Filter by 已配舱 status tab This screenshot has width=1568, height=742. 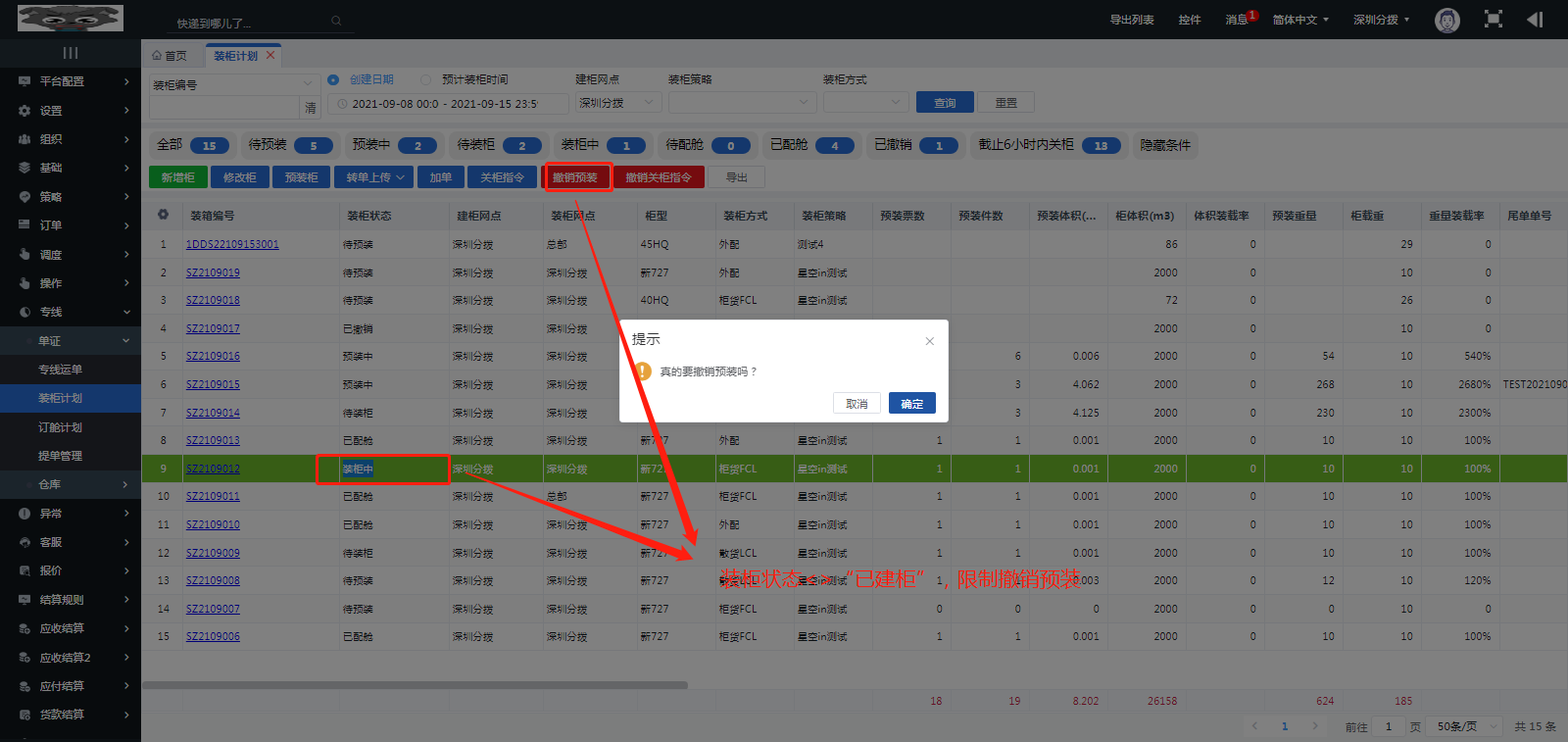coord(811,145)
